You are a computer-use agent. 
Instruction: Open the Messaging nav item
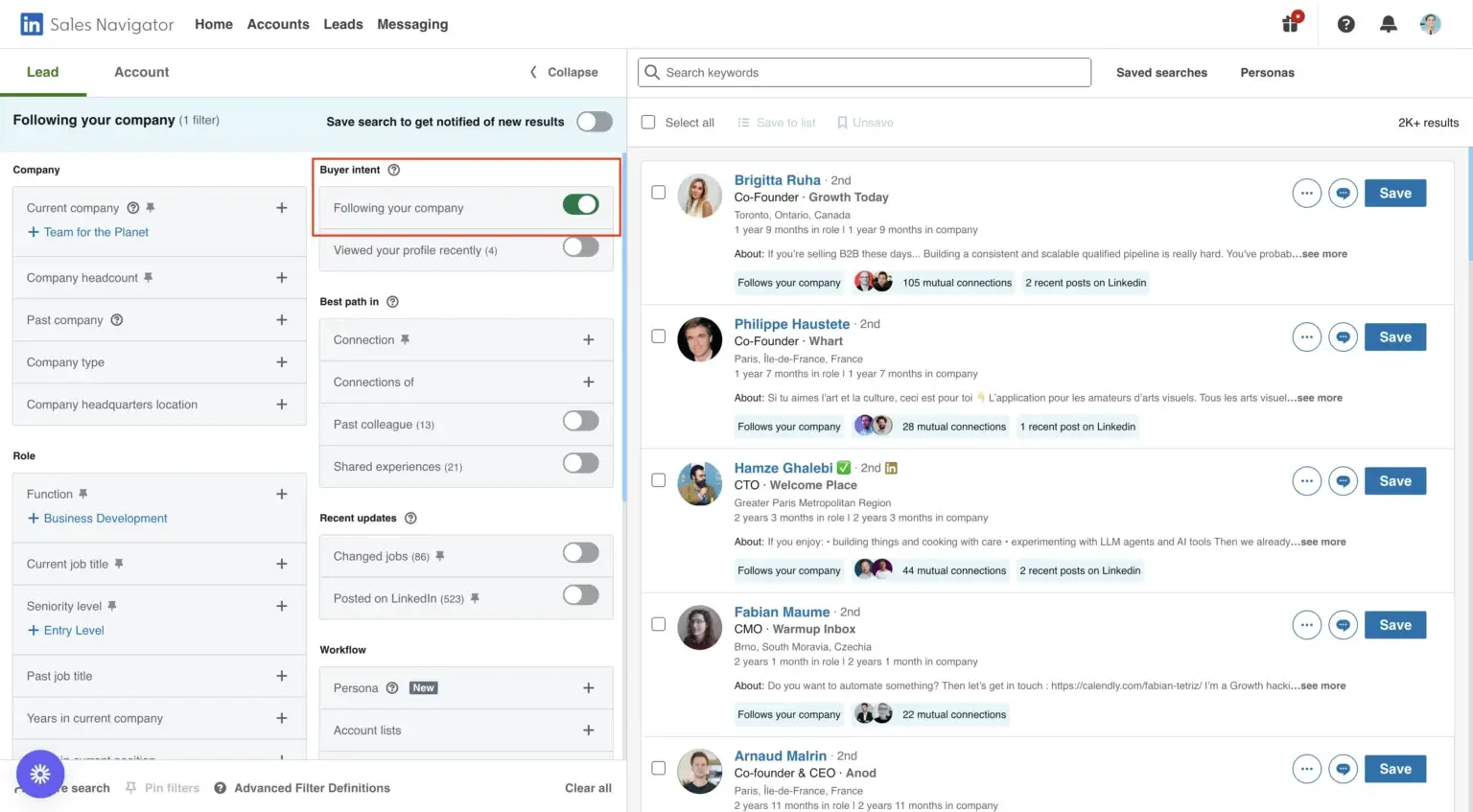point(412,24)
